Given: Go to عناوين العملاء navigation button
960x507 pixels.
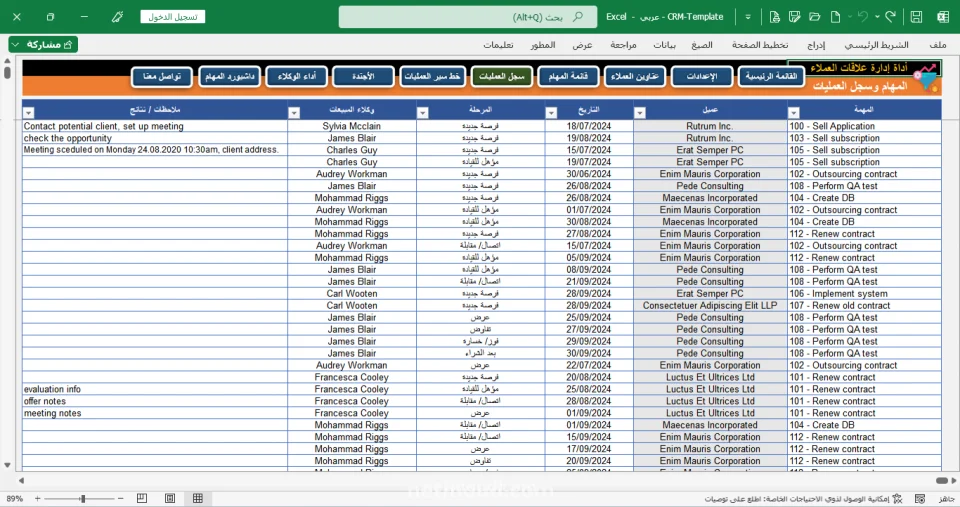Looking at the screenshot, I should click(x=635, y=77).
